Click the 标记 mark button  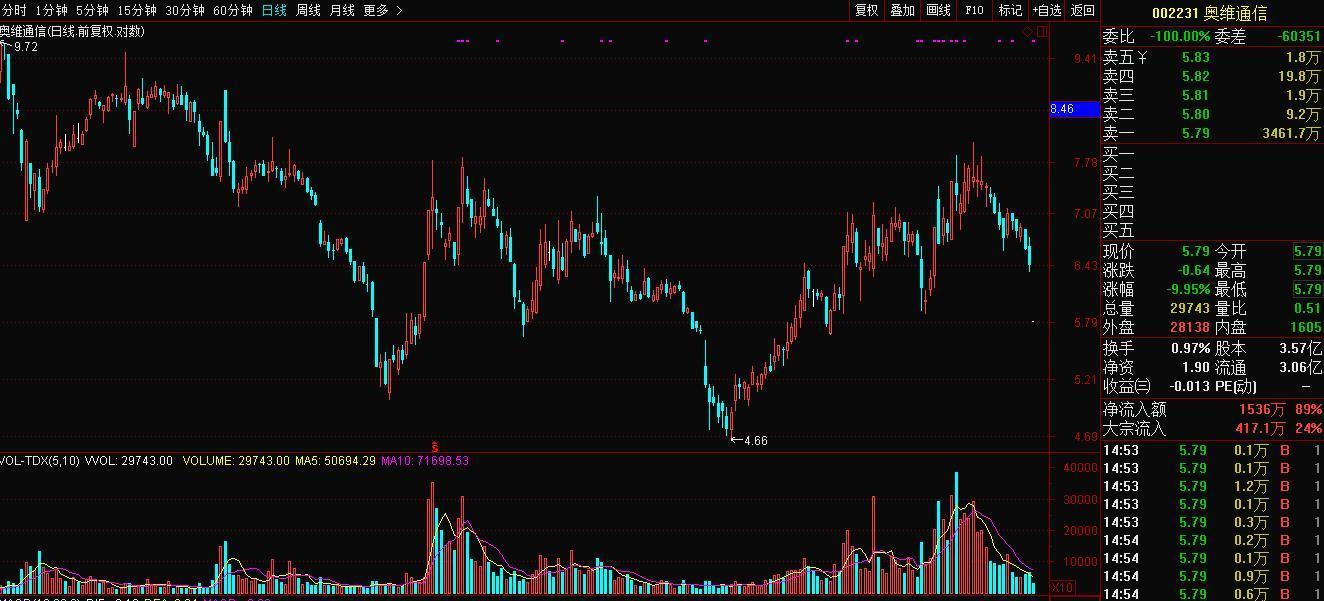(1010, 10)
